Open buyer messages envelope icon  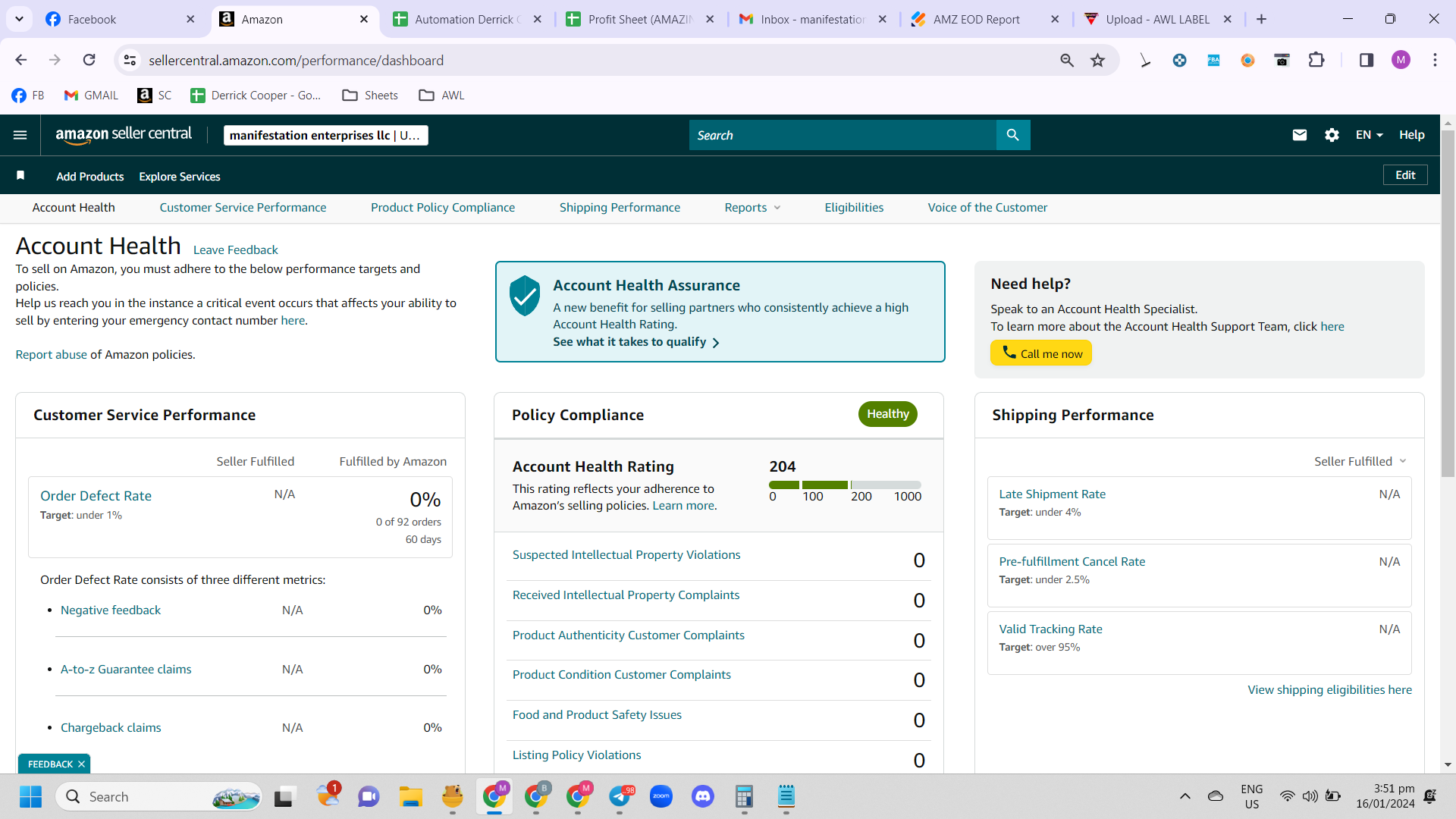tap(1300, 135)
